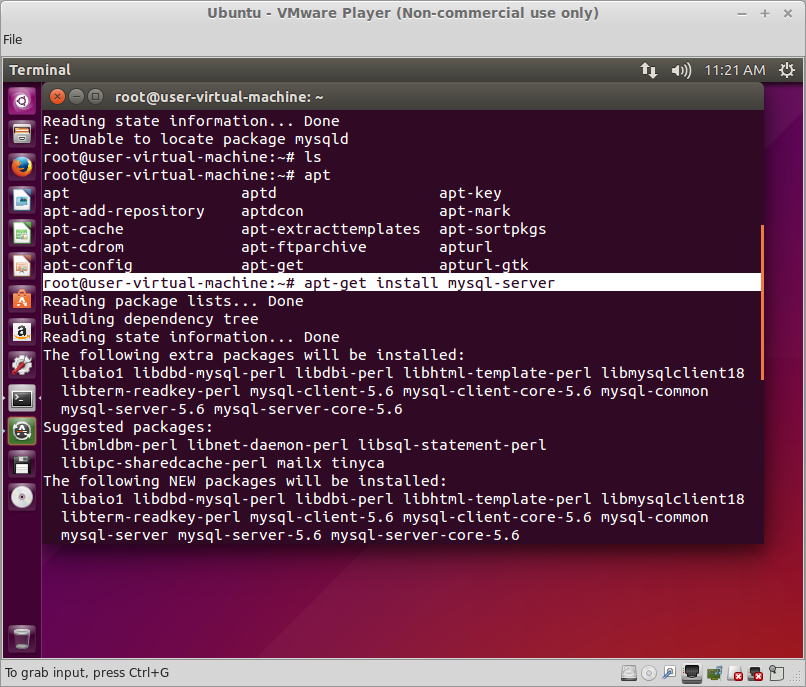This screenshot has width=806, height=687.
Task: Open the VMware message log icon
Action: [x=777, y=673]
